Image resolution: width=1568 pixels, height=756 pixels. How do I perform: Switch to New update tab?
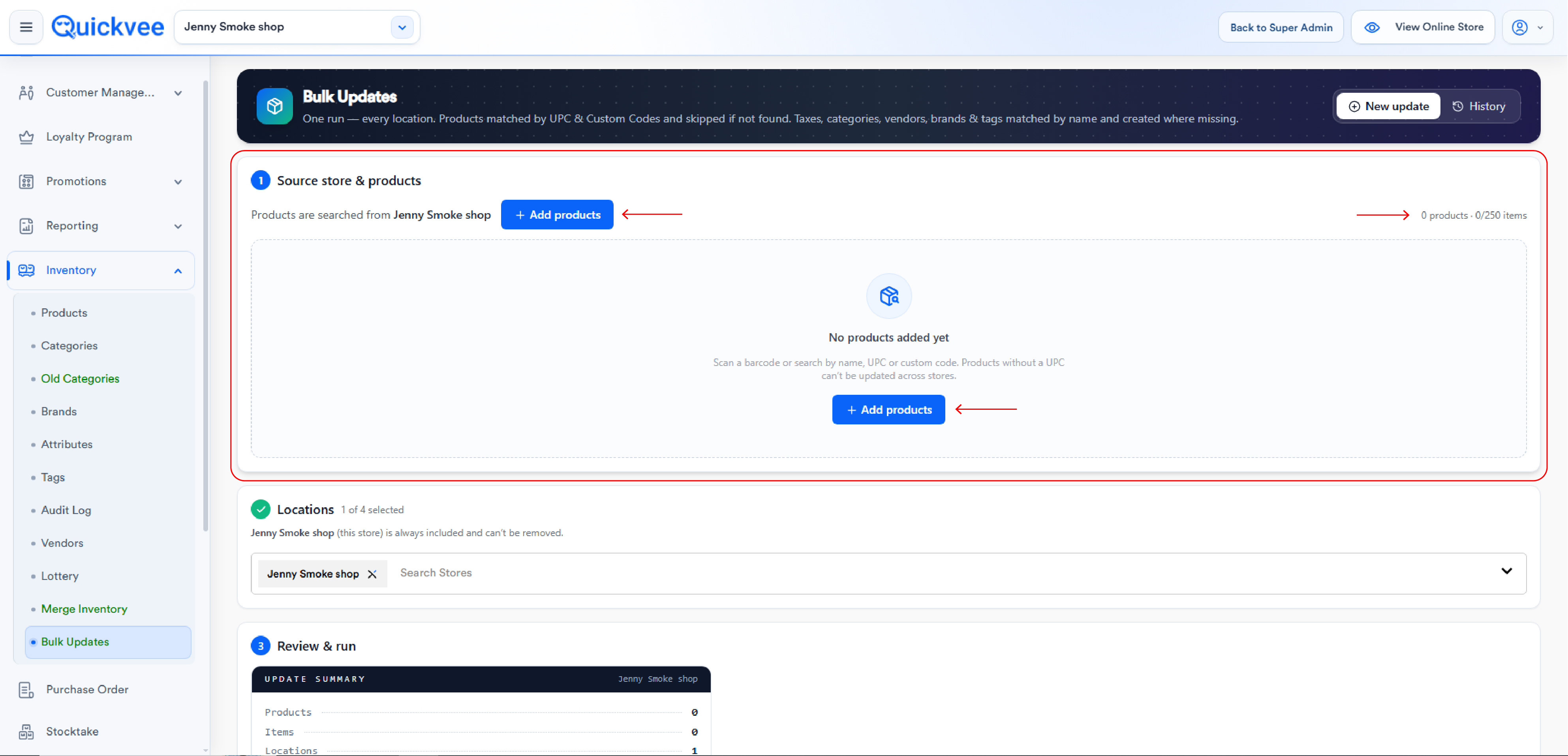(1388, 107)
